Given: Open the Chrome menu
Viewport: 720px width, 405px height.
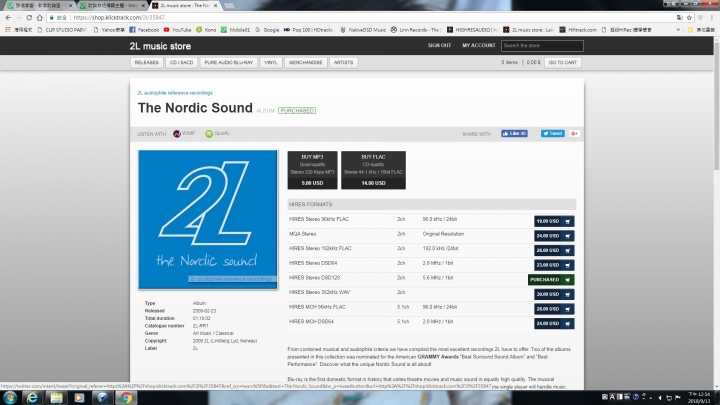Looking at the screenshot, I should pyautogui.click(x=712, y=17).
